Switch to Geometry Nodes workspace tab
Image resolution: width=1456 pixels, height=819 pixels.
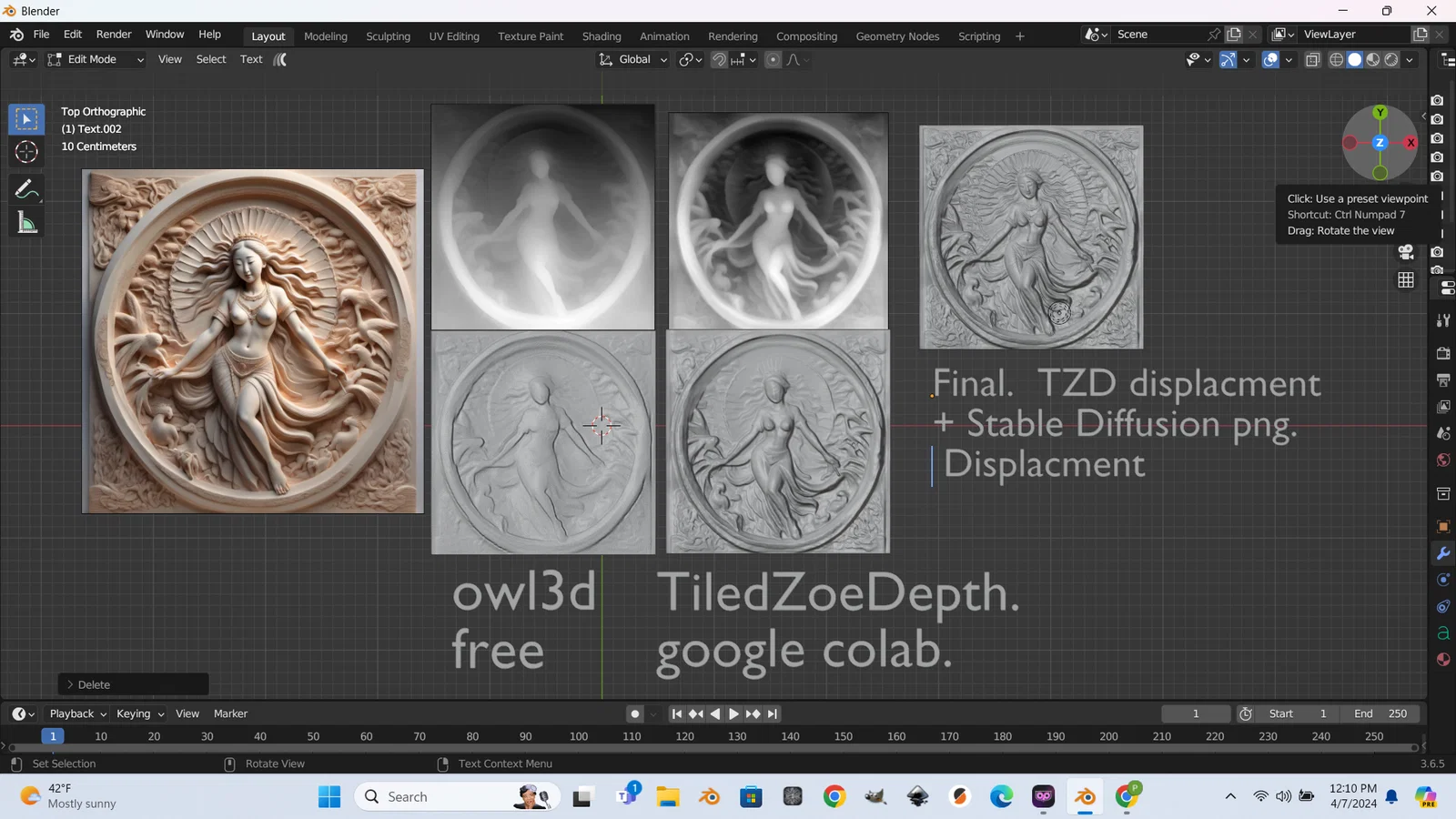897,36
